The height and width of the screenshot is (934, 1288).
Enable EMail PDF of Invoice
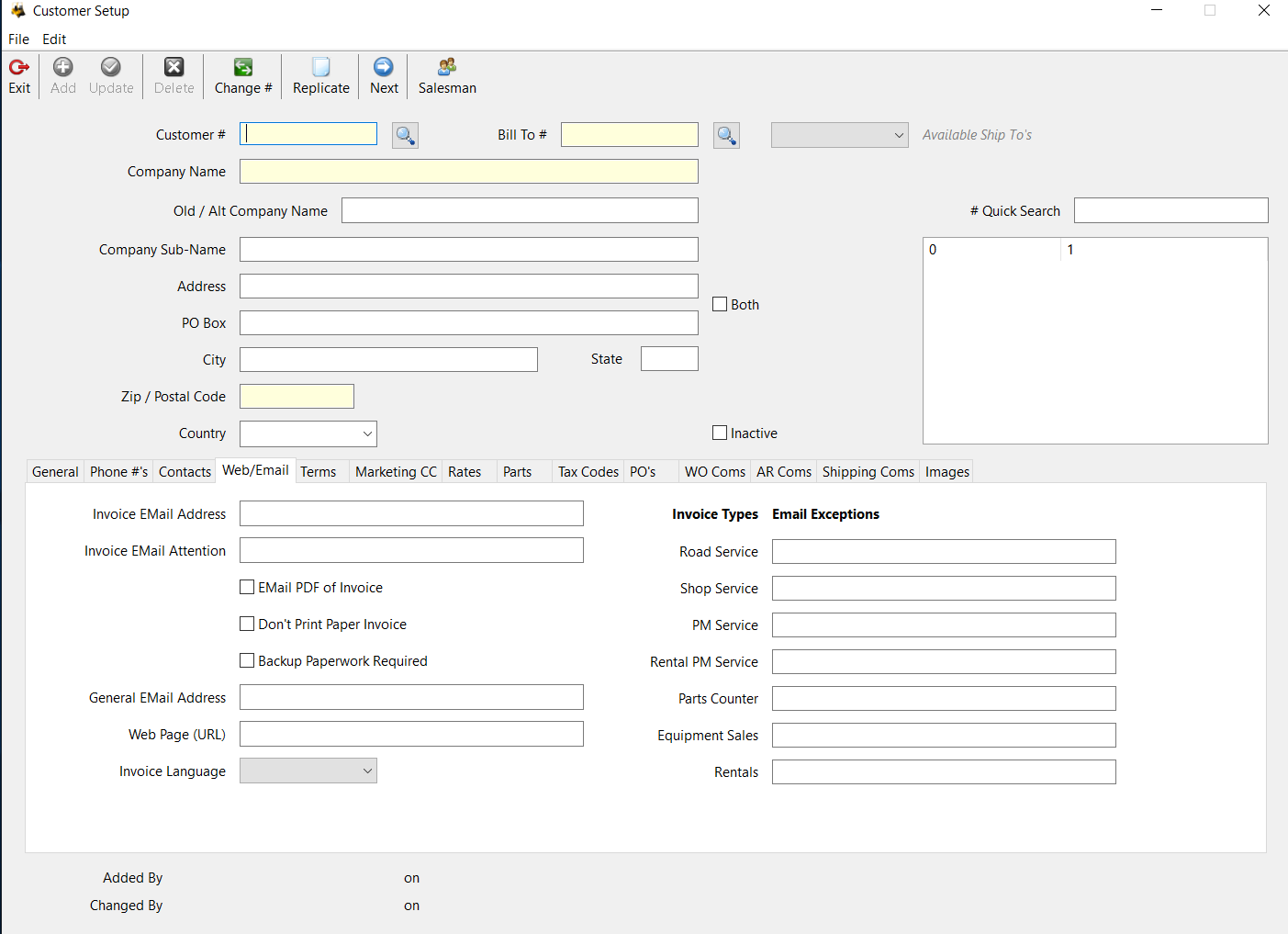click(247, 587)
